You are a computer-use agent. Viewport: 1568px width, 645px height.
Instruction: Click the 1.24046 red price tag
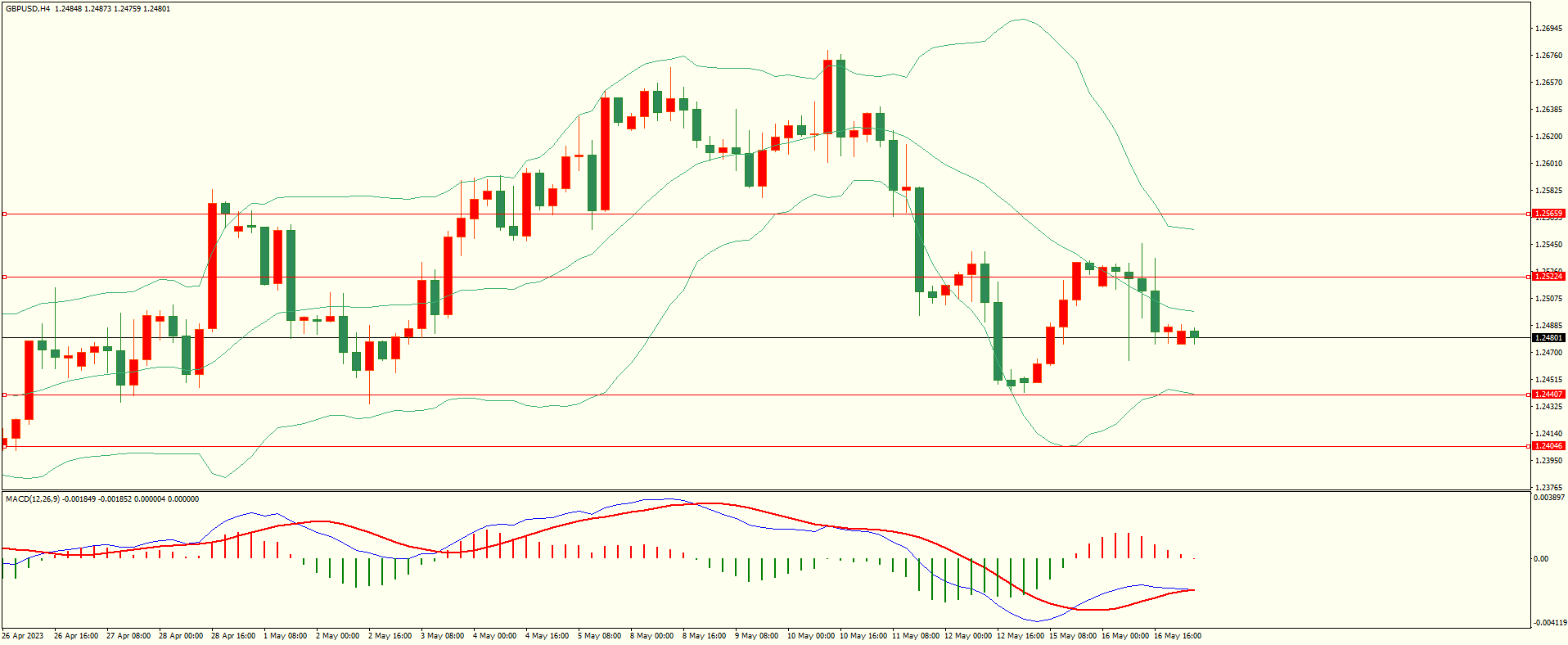pyautogui.click(x=1548, y=446)
